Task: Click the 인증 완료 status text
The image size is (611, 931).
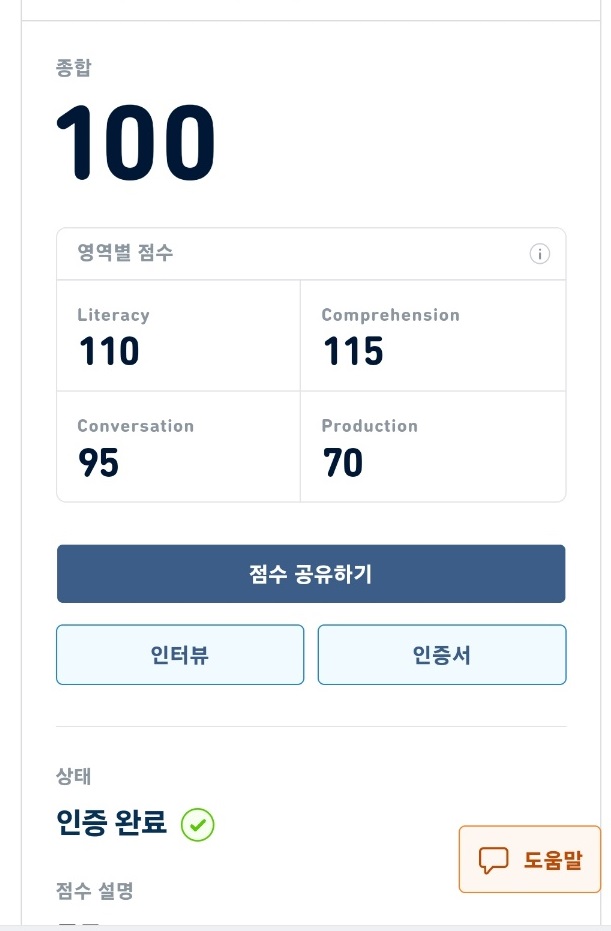Action: [111, 825]
